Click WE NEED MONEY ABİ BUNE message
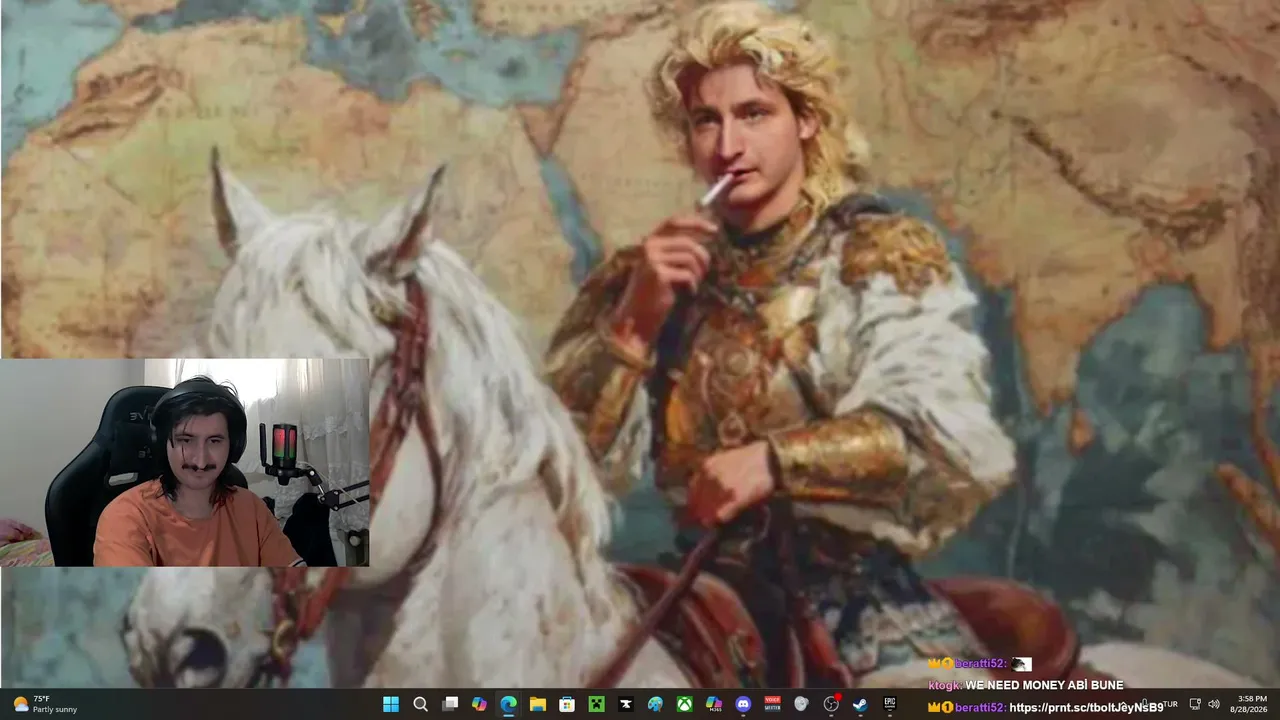Screen dimensions: 1280x720 point(1044,686)
